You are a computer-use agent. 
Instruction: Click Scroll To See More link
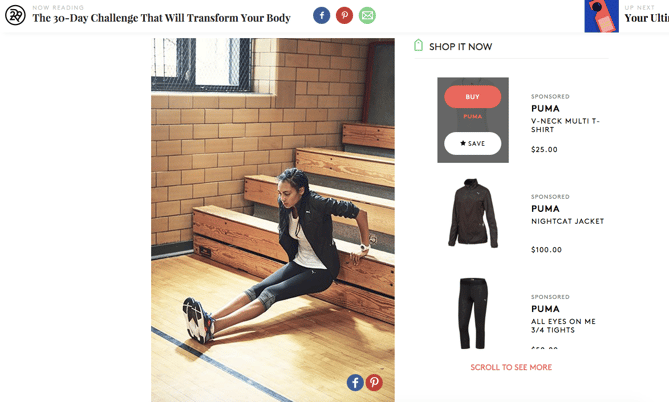[511, 367]
